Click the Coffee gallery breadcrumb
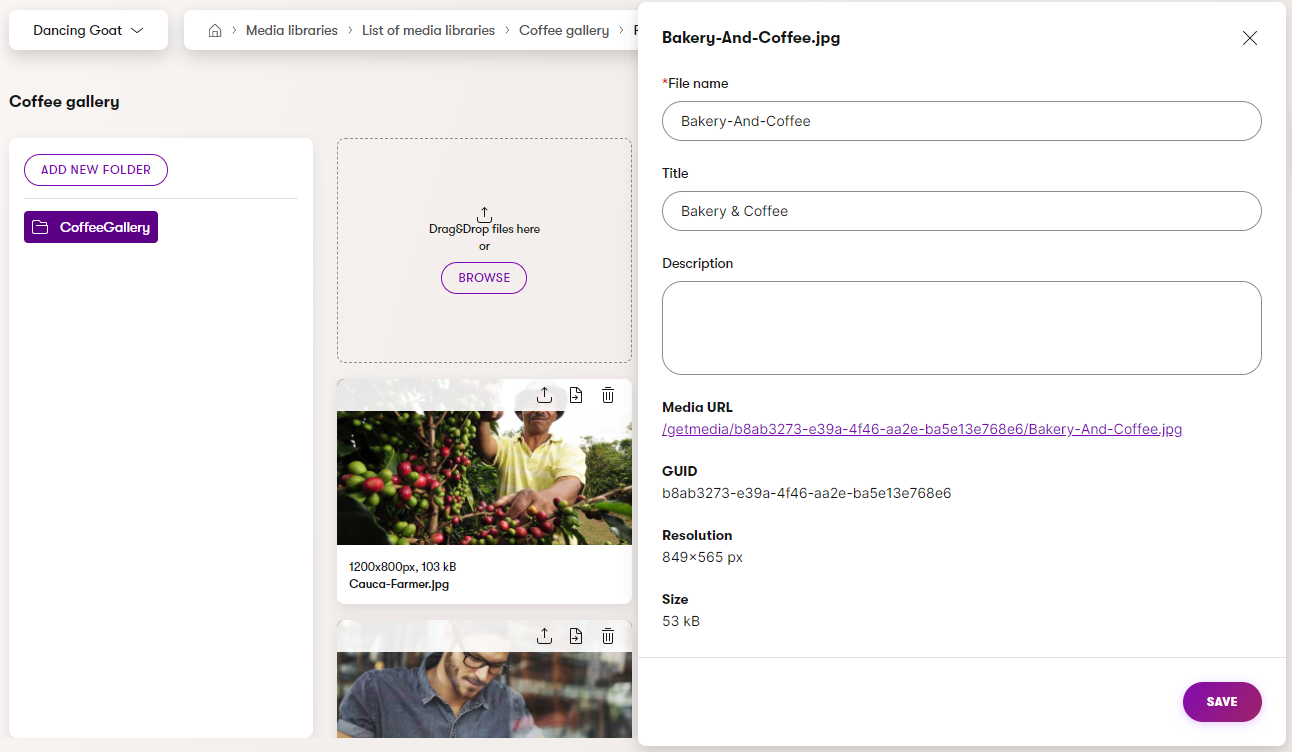The image size is (1292, 752). tap(564, 31)
